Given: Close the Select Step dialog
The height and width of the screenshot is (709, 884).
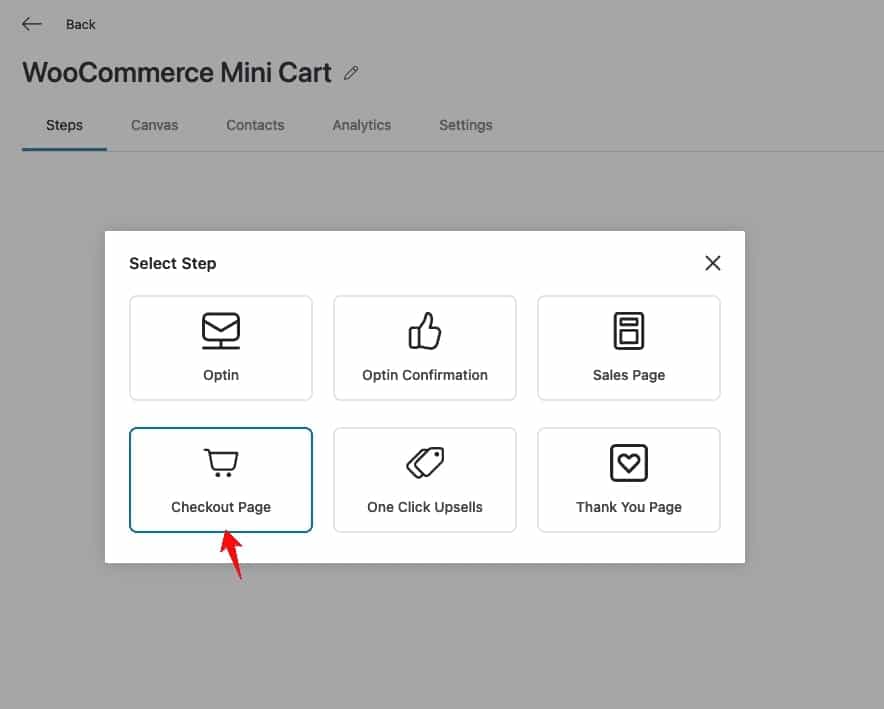Looking at the screenshot, I should click(x=713, y=263).
